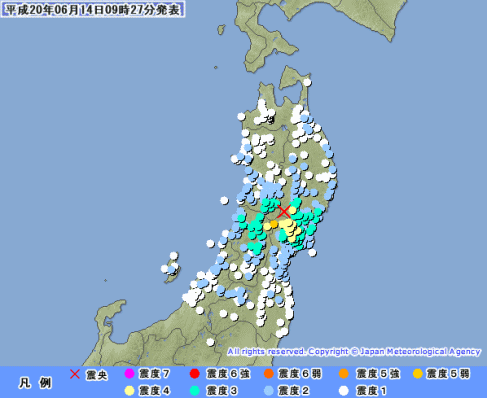Click the issue timestamp 平成20年06月14日09時27分発表
487x398 pixels.
93,9
